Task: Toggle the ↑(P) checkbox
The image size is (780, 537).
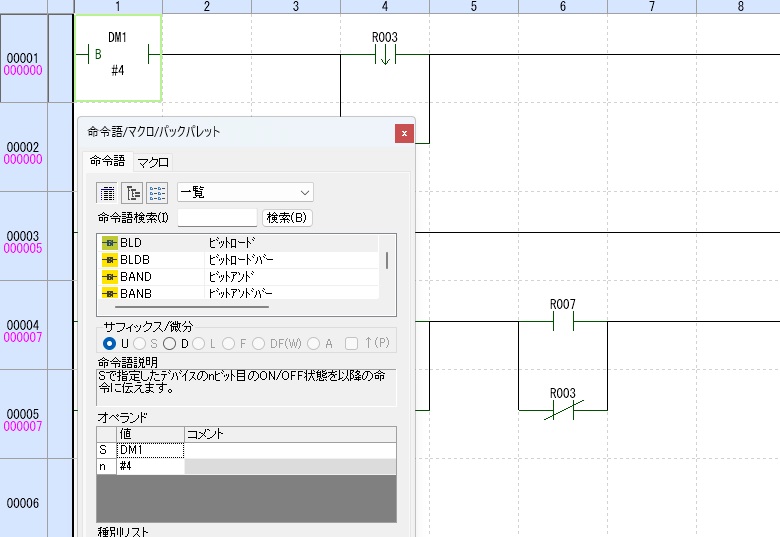Action: (x=351, y=343)
